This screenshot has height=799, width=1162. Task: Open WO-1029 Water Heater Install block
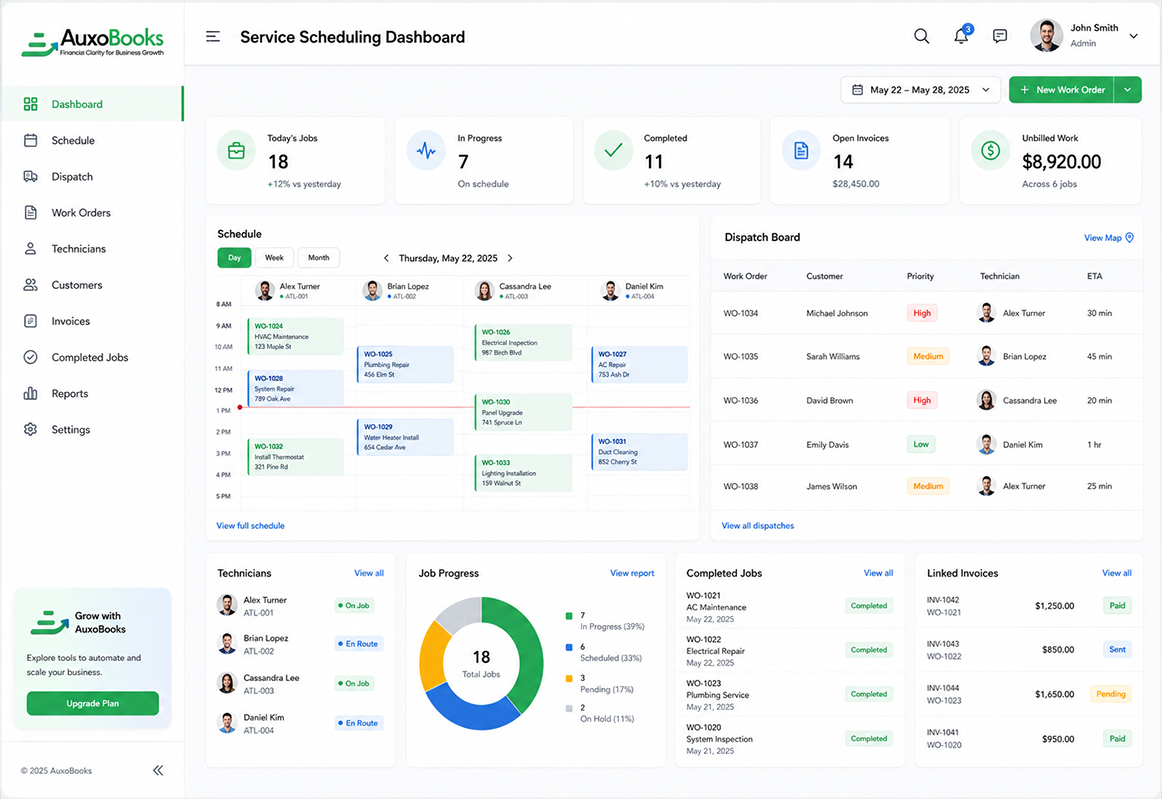pos(405,437)
